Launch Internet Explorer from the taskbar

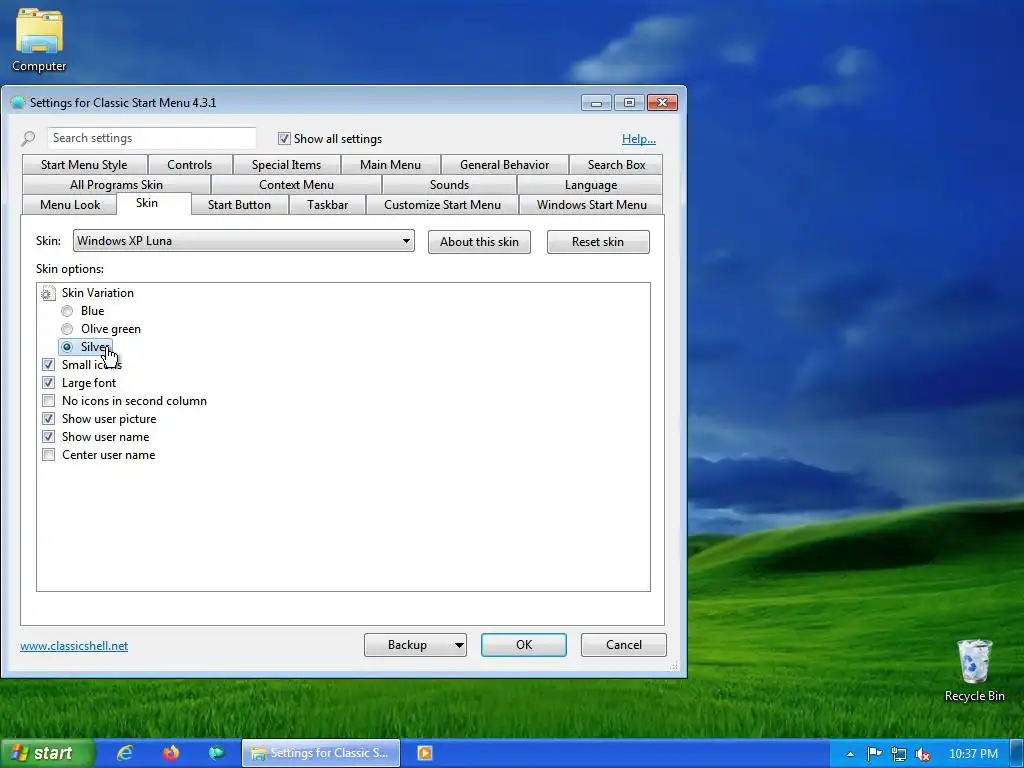125,753
